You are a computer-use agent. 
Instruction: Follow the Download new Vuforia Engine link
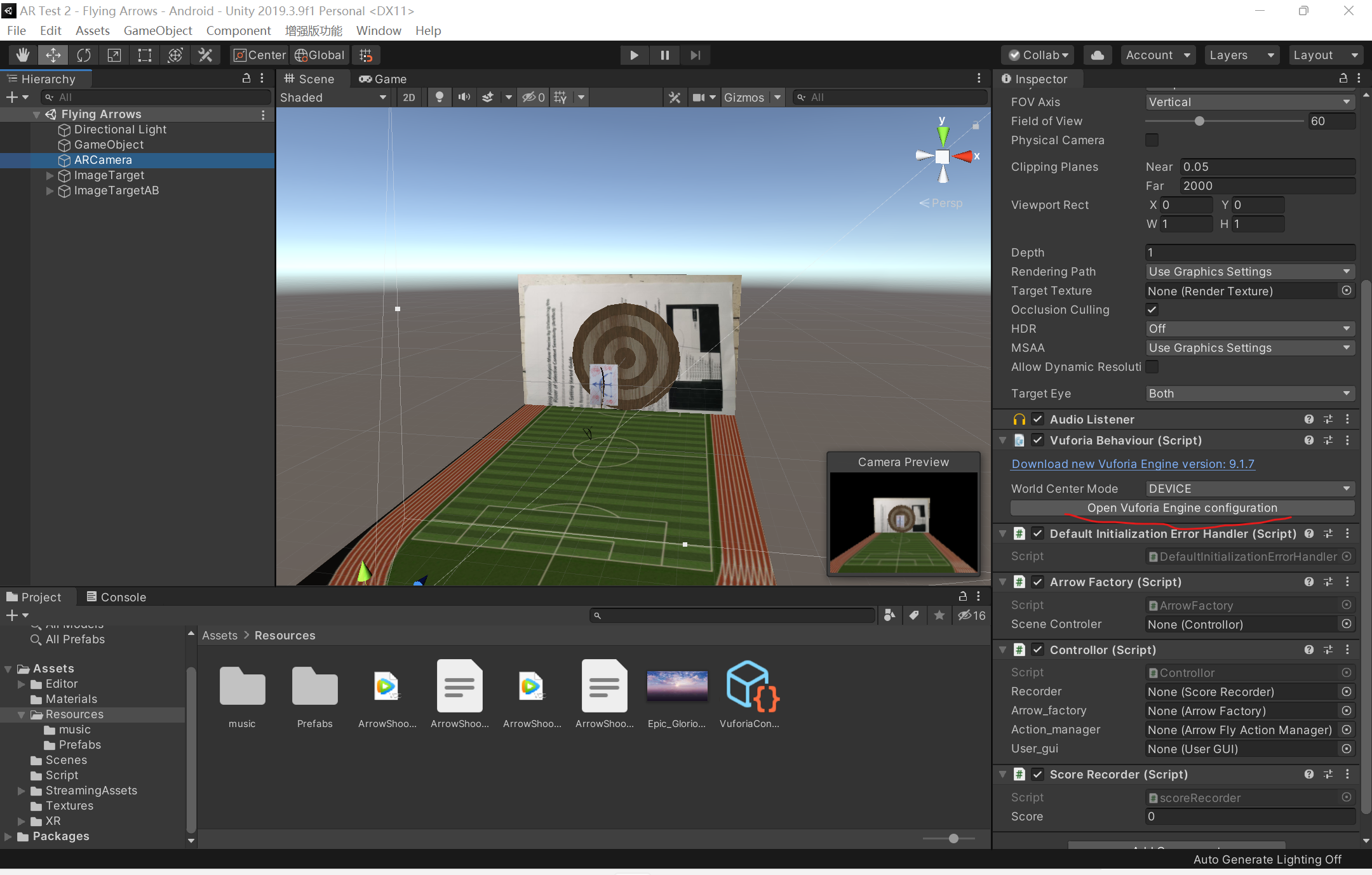[1132, 464]
